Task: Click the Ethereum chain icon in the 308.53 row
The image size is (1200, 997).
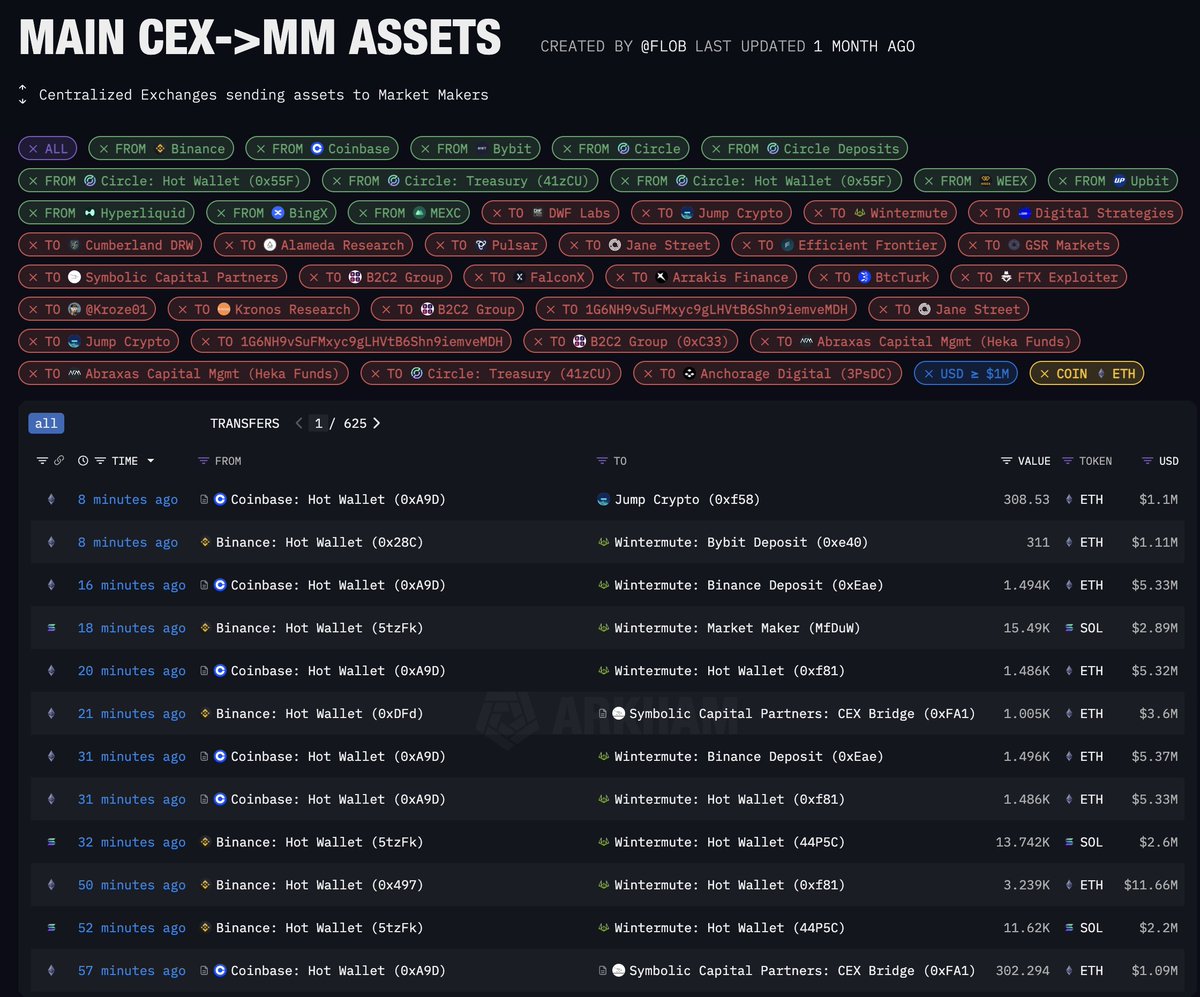Action: (x=51, y=499)
